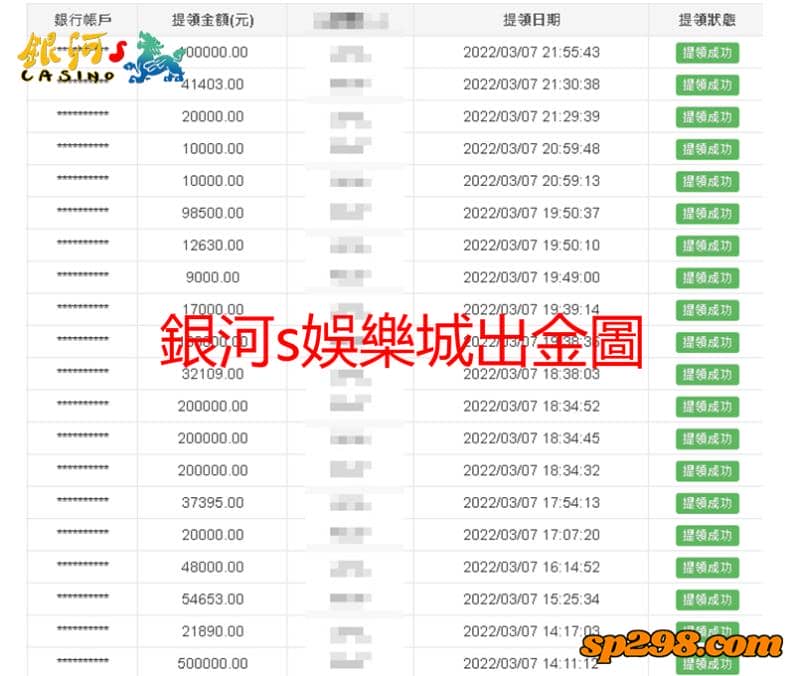
Task: Click the 提領日期 column header
Action: [531, 20]
